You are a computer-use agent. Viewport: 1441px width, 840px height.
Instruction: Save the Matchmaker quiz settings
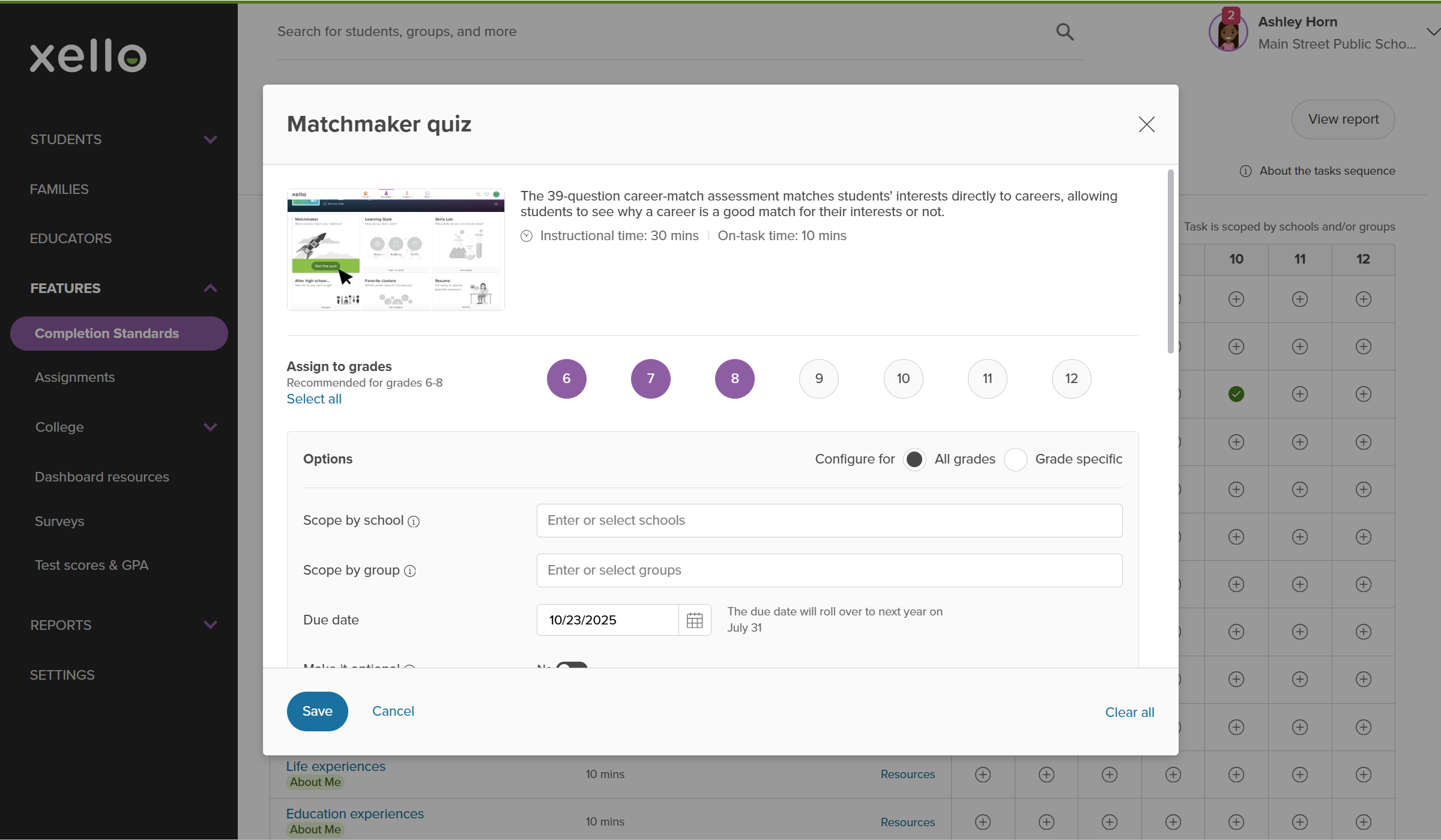[x=317, y=712]
